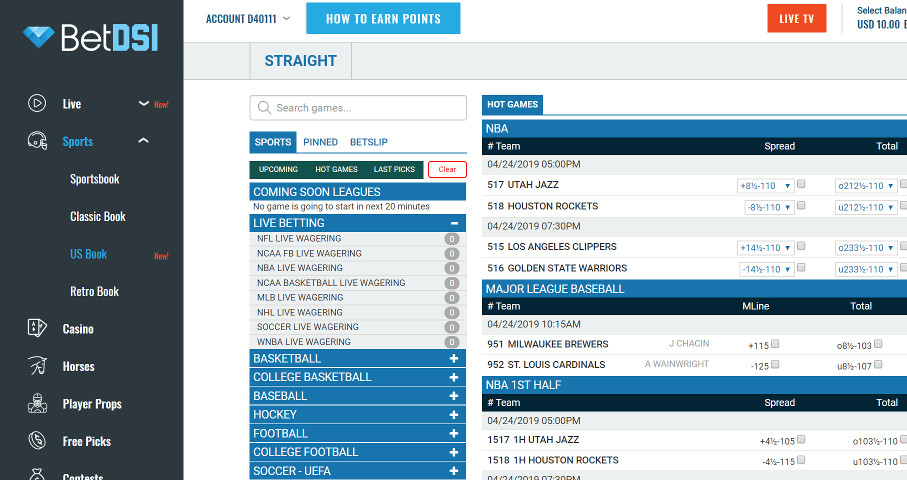The image size is (907, 480).
Task: Click the How To Earn Points button
Action: tap(383, 19)
